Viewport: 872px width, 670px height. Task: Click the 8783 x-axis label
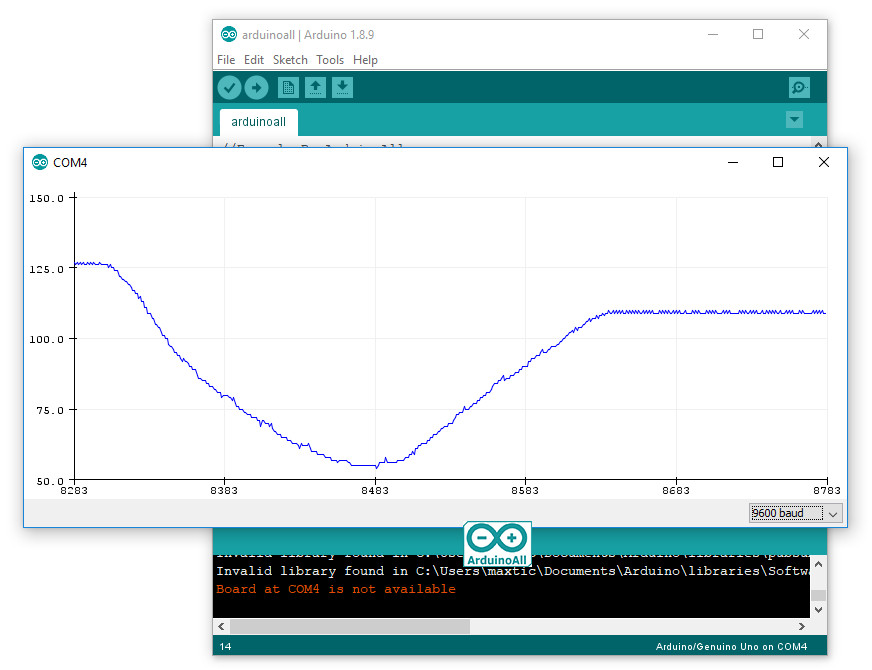827,490
